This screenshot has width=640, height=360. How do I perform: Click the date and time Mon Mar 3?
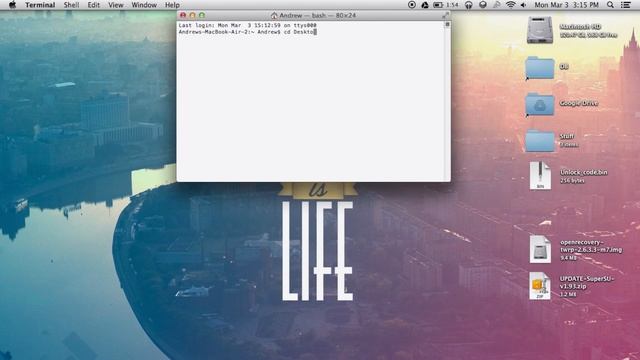pyautogui.click(x=567, y=5)
